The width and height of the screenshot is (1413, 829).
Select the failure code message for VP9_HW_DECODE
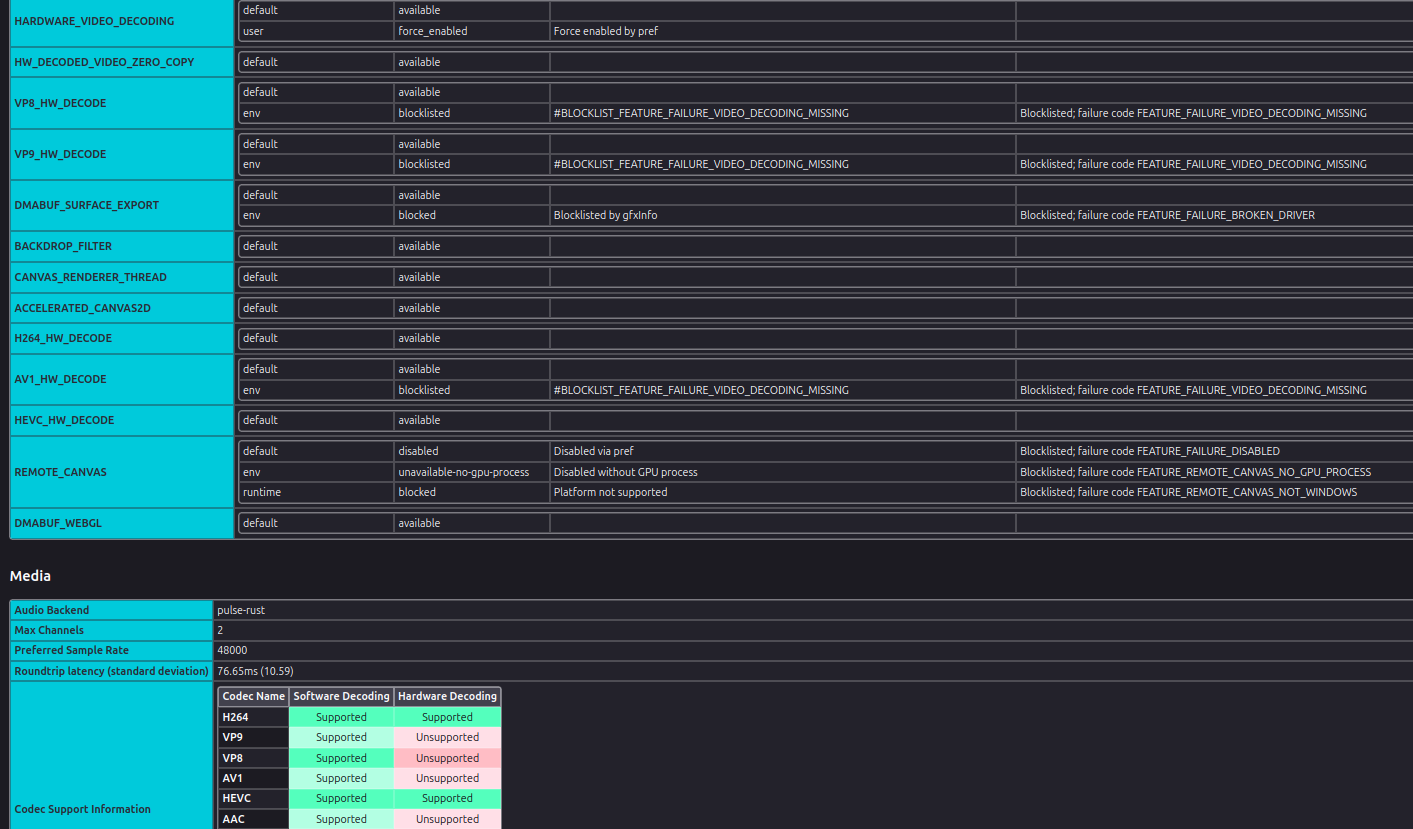point(1193,164)
